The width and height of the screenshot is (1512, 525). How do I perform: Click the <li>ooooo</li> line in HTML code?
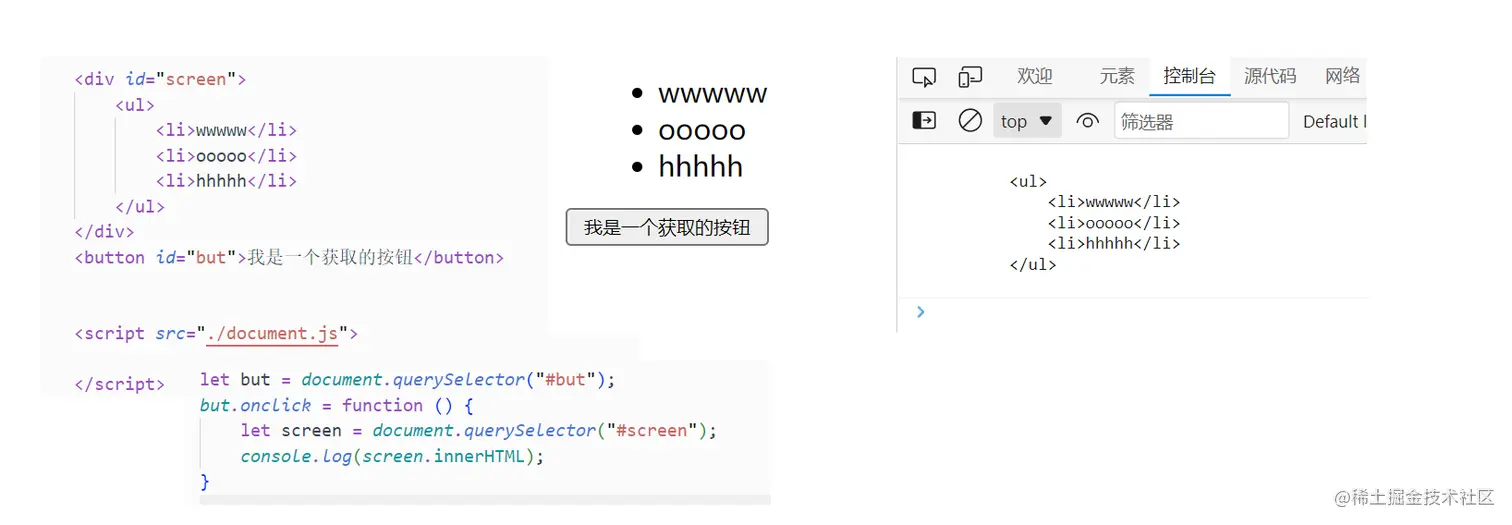(x=226, y=156)
